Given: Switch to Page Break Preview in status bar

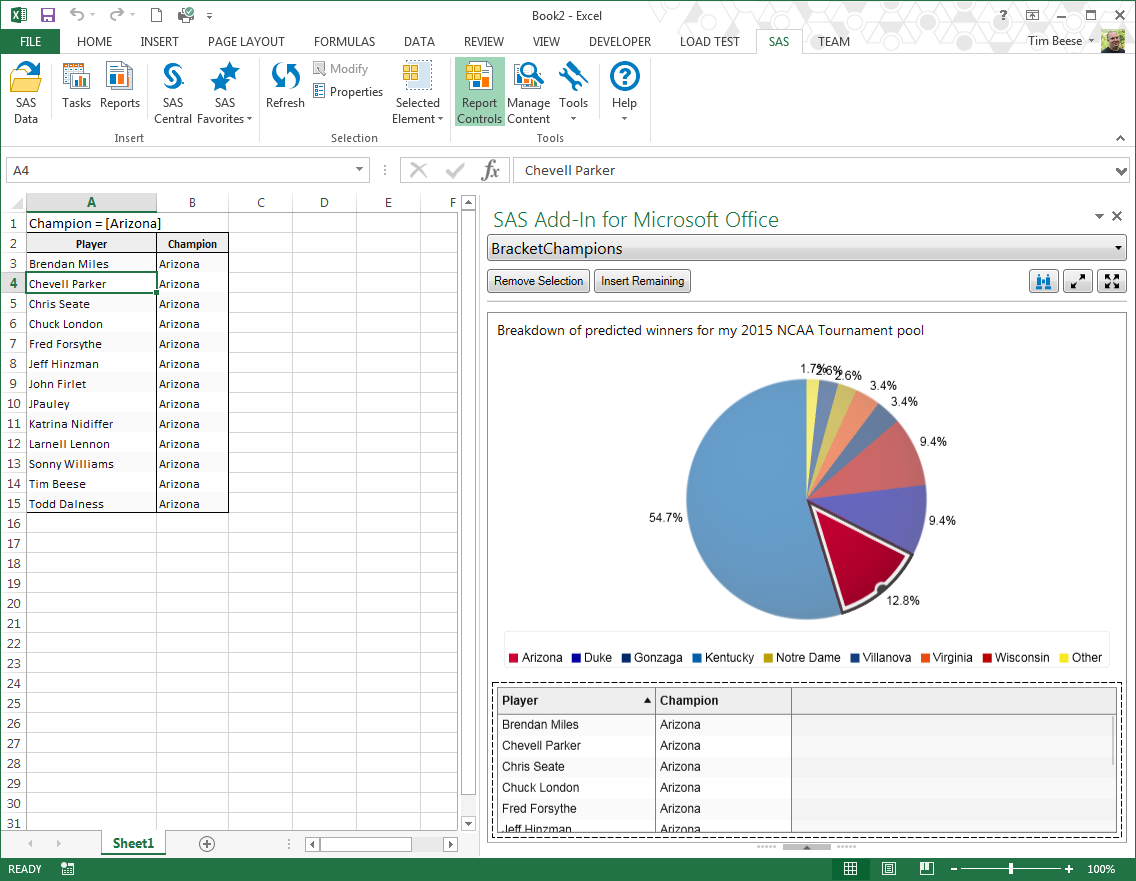Looking at the screenshot, I should pos(926,869).
